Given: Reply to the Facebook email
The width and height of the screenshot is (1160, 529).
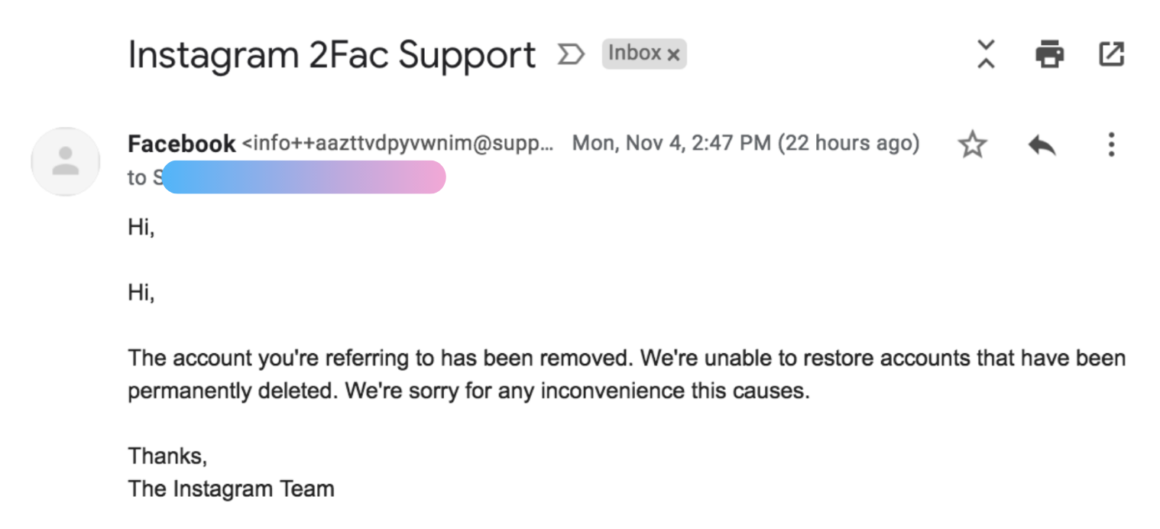Looking at the screenshot, I should point(1042,146).
